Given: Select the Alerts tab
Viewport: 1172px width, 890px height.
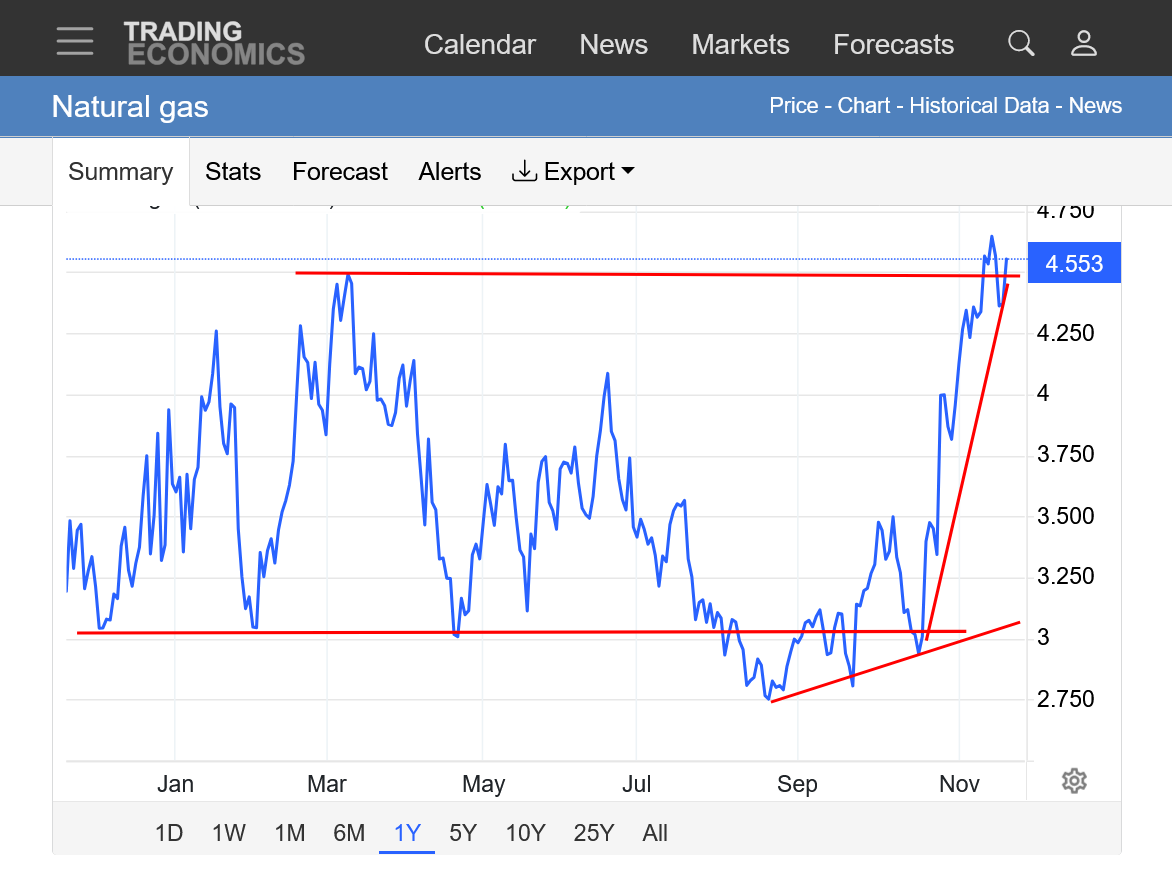Looking at the screenshot, I should click(x=449, y=172).
